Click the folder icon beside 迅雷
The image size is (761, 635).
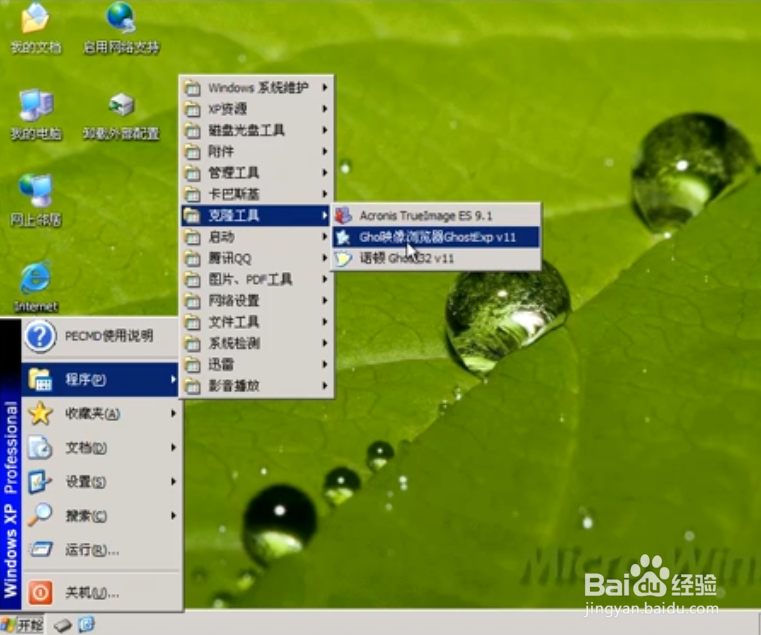pyautogui.click(x=192, y=365)
